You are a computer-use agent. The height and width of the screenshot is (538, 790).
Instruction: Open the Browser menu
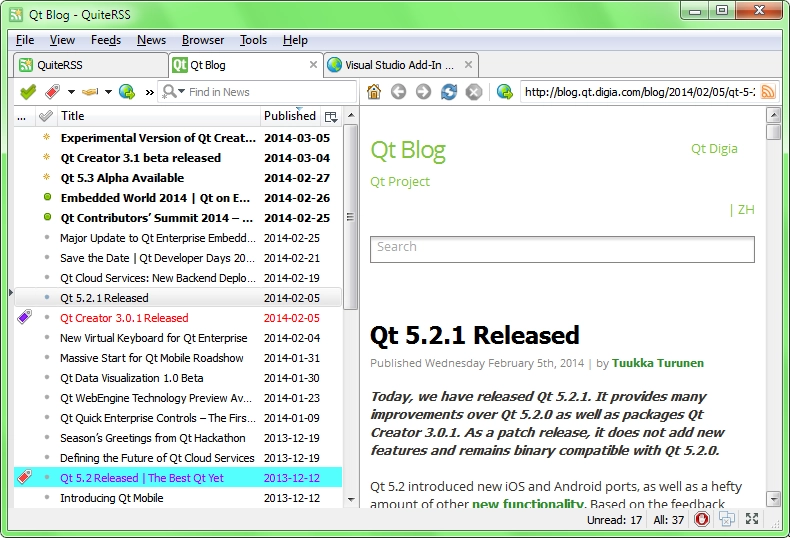pos(203,40)
